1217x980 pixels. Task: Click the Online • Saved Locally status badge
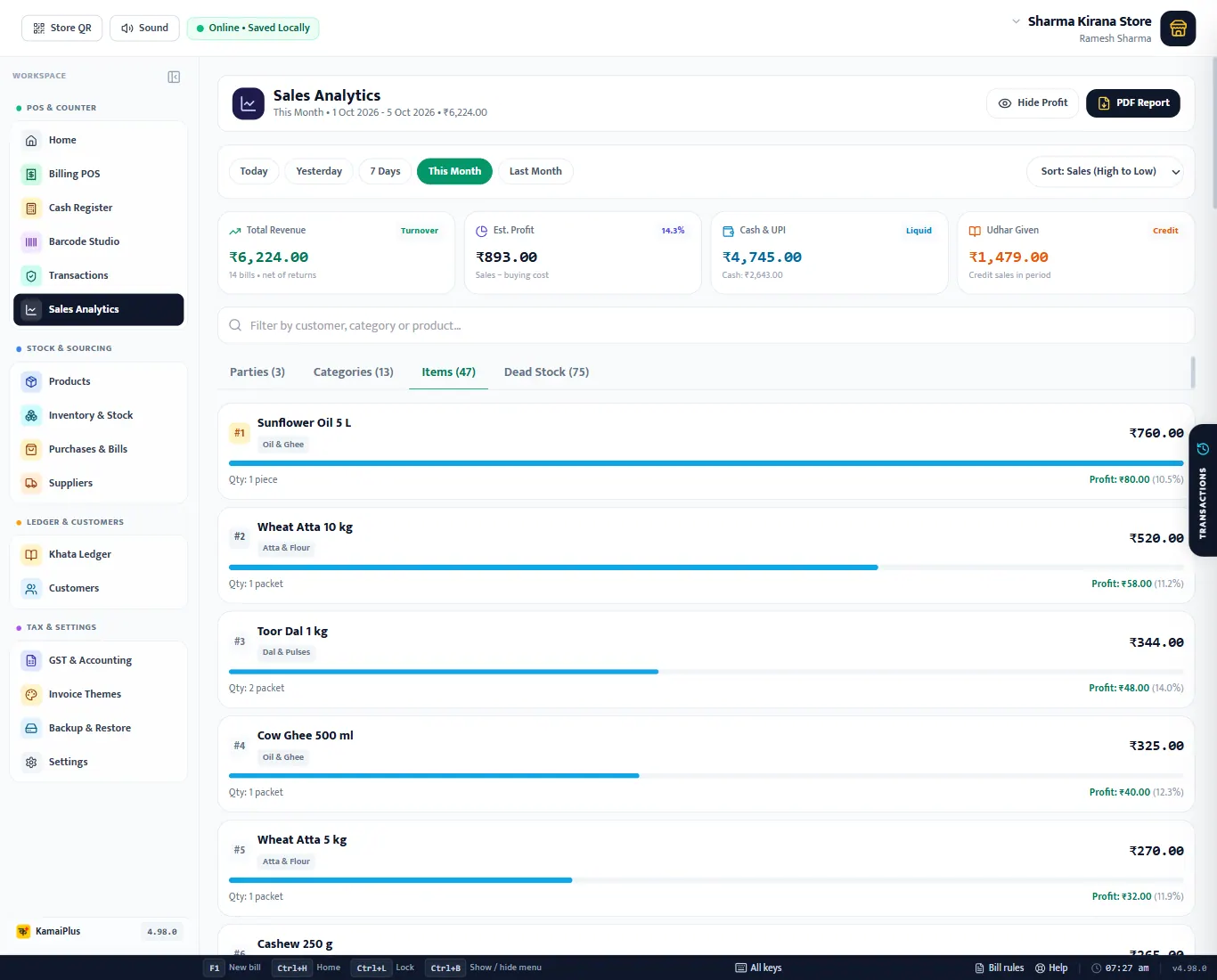(253, 29)
